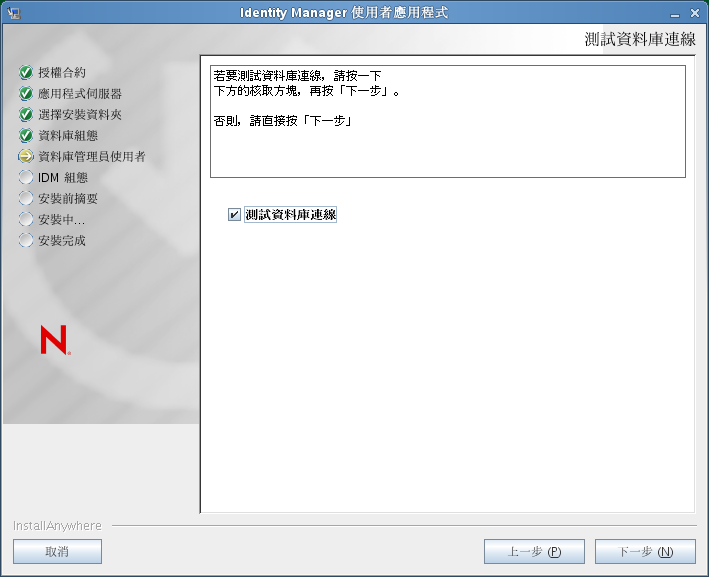Image resolution: width=709 pixels, height=577 pixels.
Task: Click the empty circle beside 安裝完成
Action: (x=26, y=240)
